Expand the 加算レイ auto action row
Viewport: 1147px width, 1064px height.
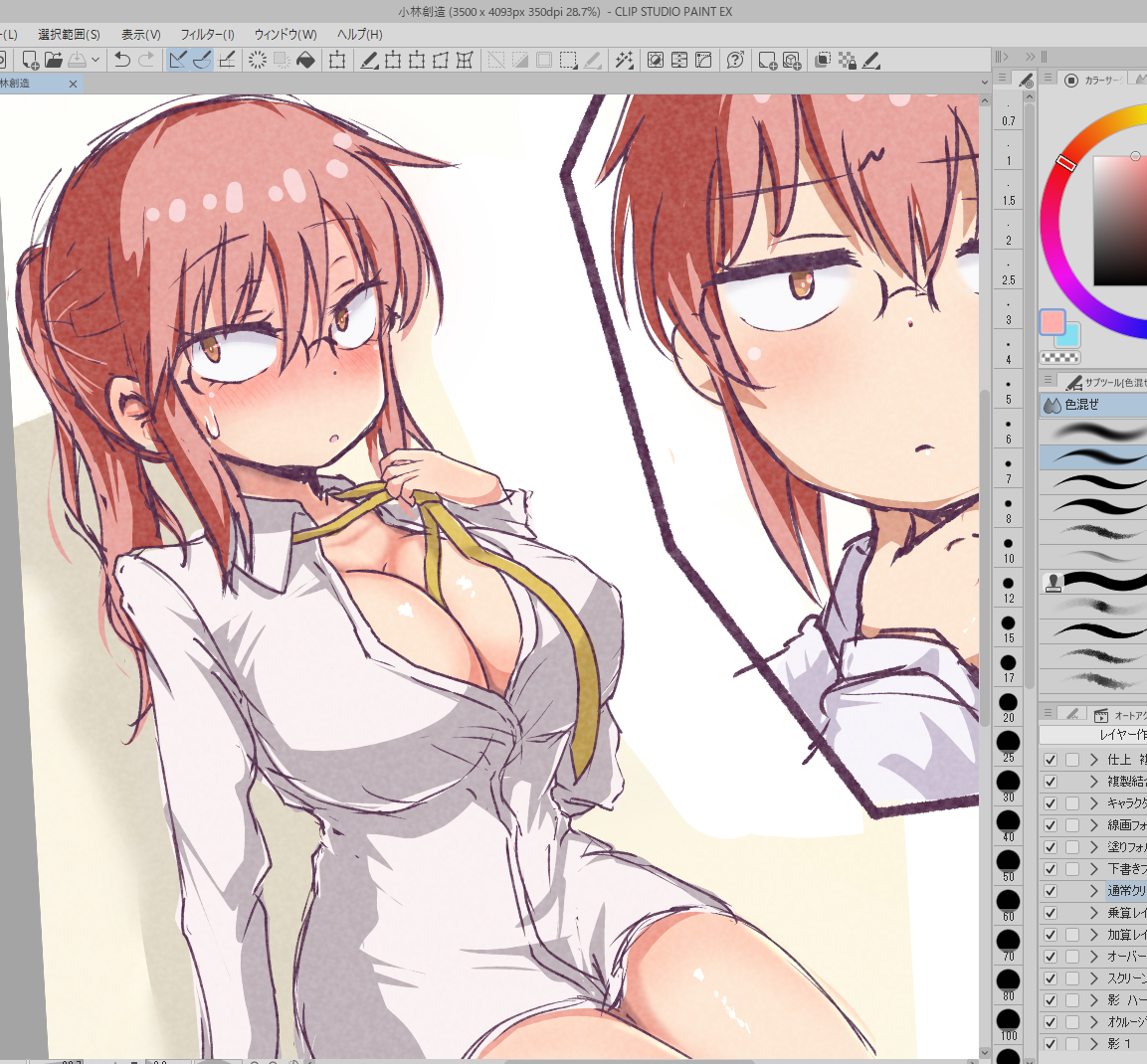click(x=1094, y=935)
